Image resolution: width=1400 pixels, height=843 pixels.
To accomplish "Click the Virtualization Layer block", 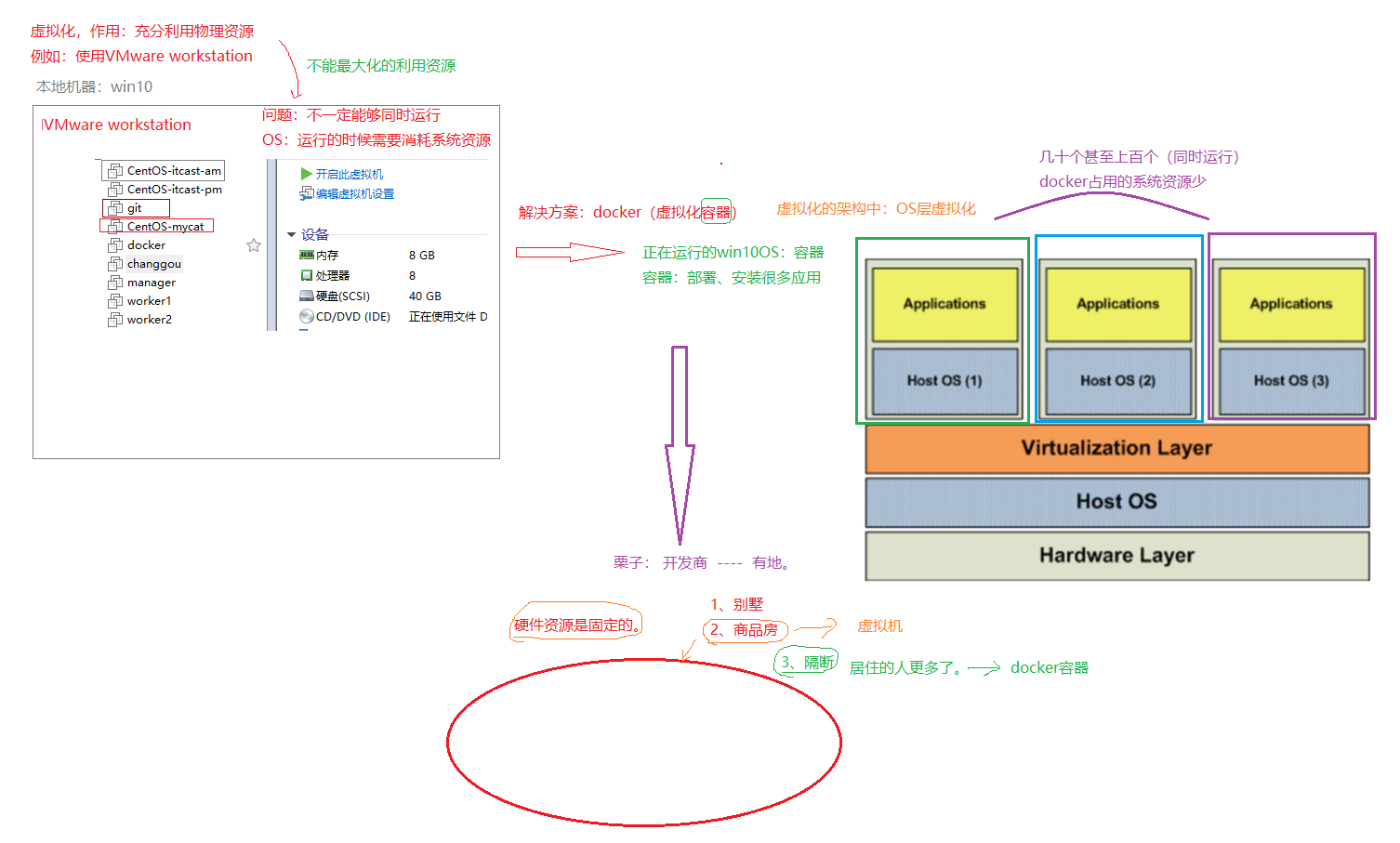I will coord(1116,448).
